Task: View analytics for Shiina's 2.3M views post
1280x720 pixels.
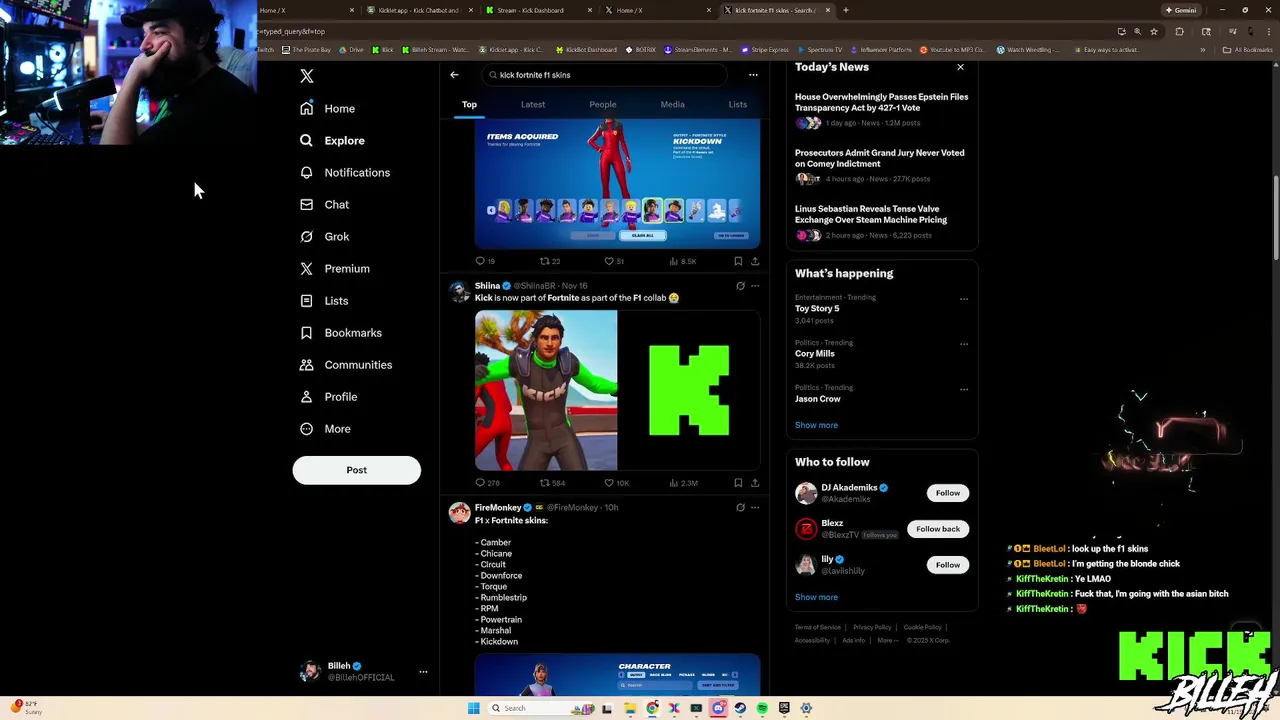Action: tap(683, 483)
